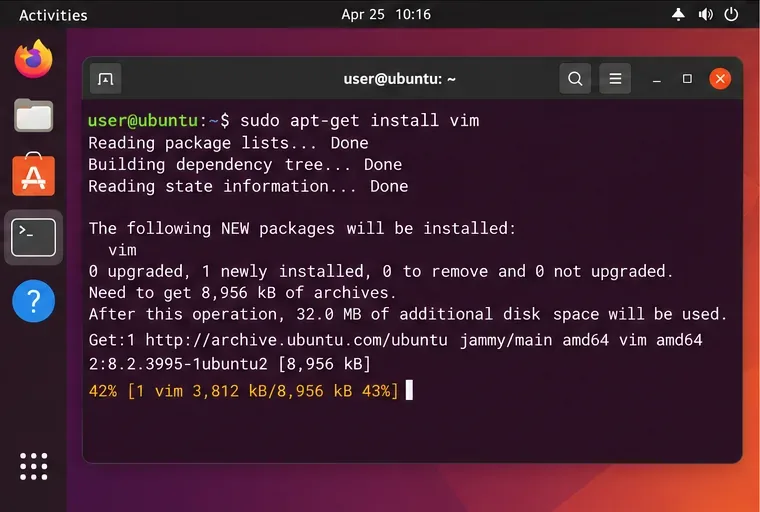Image resolution: width=760 pixels, height=512 pixels.
Task: Click the terminal search magnifier icon
Action: tap(575, 79)
